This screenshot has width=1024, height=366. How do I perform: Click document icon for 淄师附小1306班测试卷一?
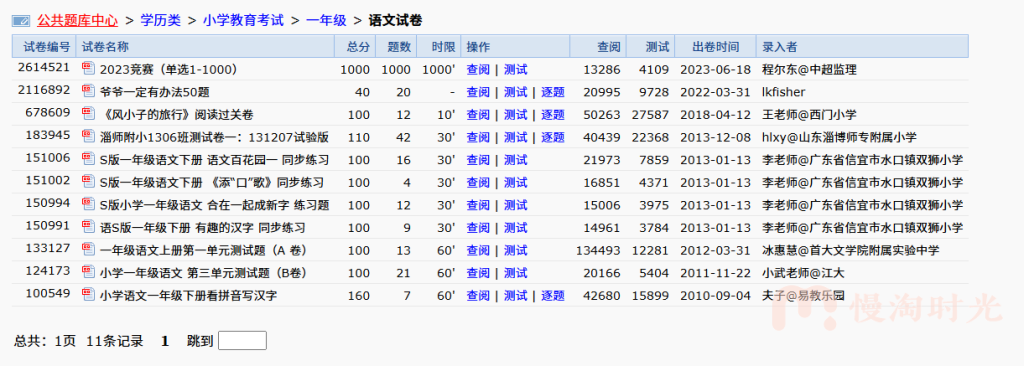(88, 137)
